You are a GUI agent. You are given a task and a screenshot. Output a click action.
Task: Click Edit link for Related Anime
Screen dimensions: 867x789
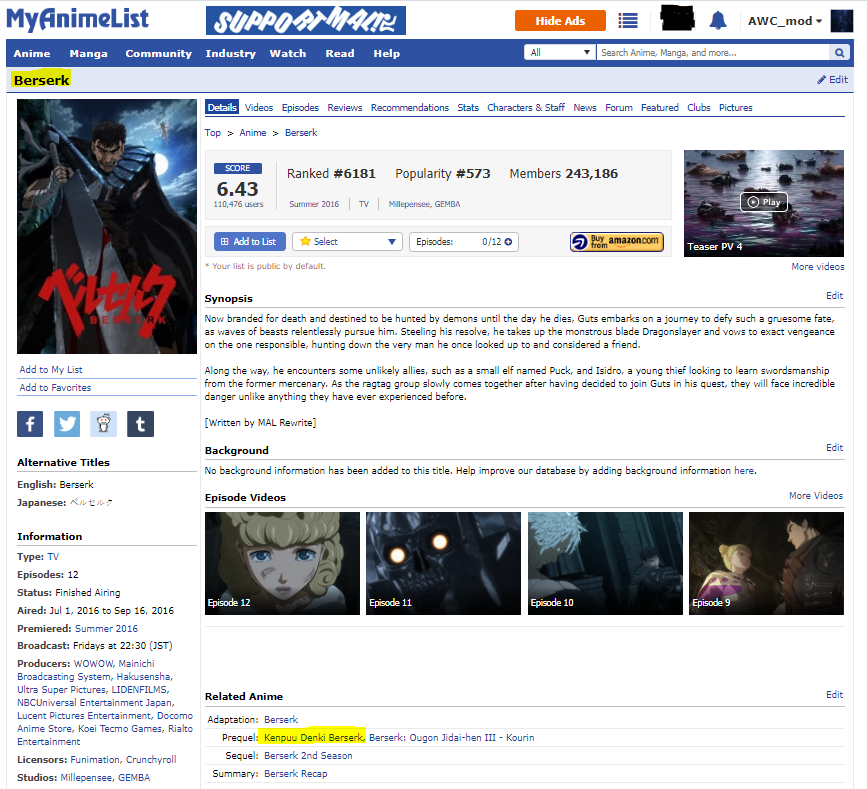[x=834, y=694]
